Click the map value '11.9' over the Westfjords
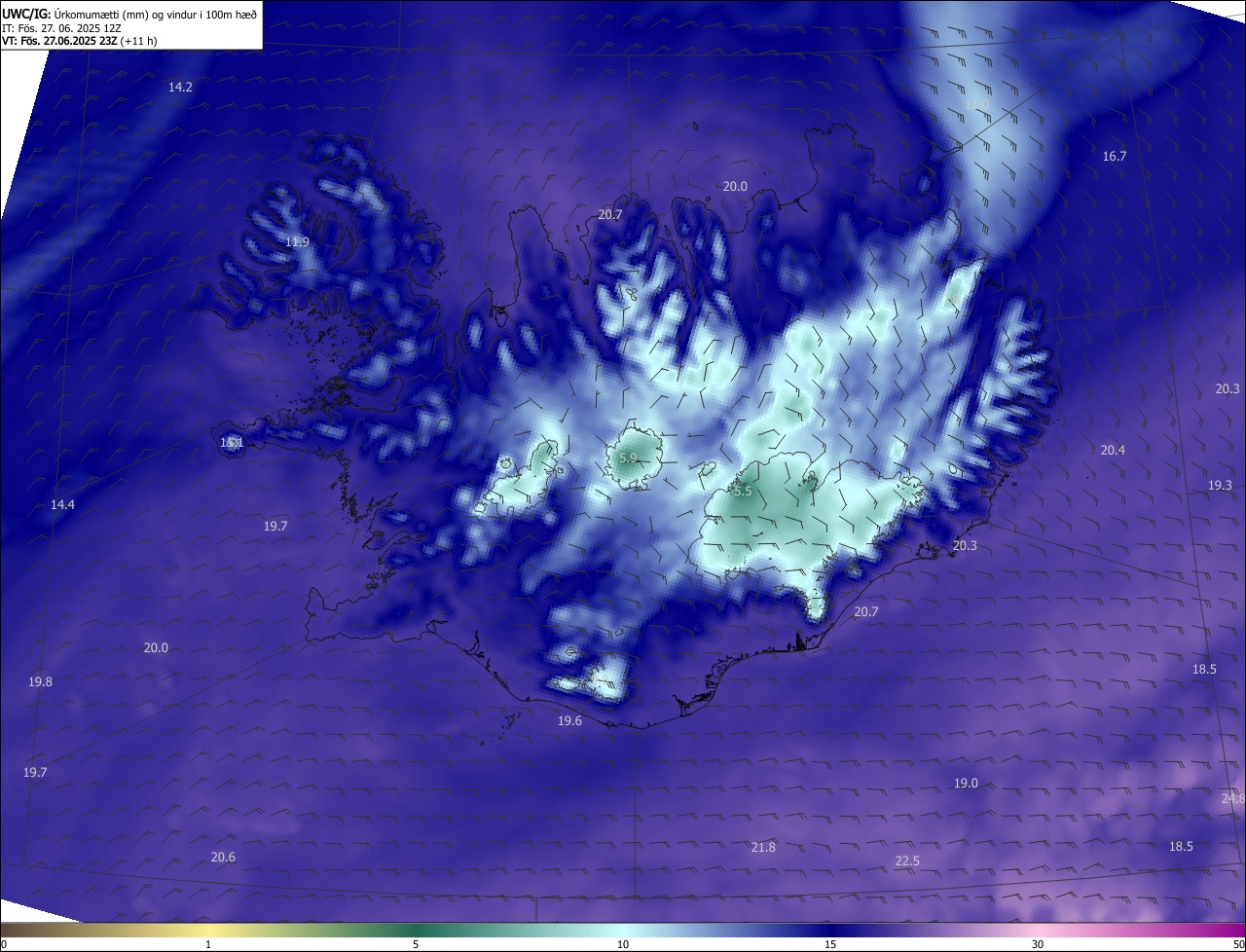 [297, 241]
